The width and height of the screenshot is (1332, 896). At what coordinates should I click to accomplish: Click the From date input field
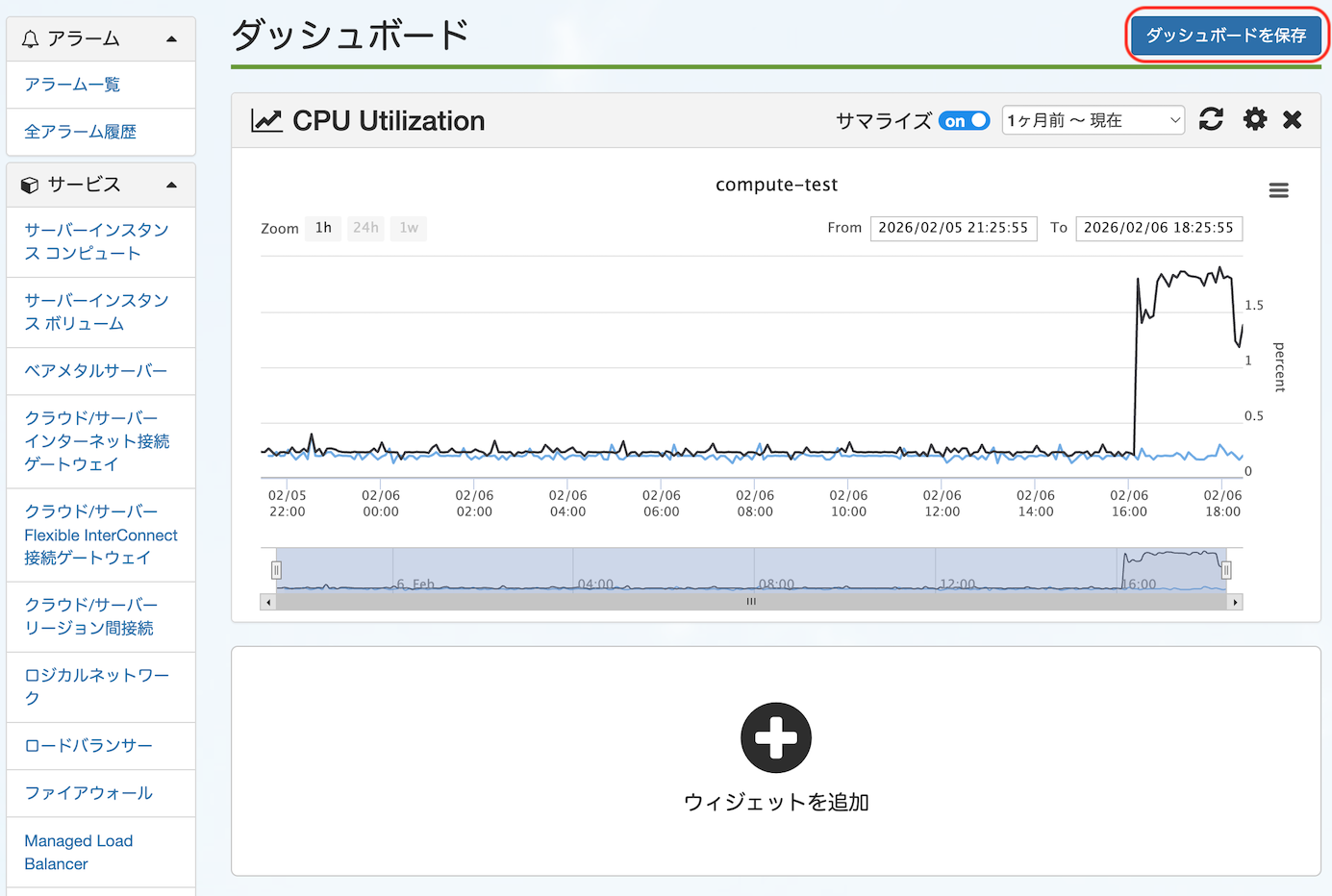coord(953,228)
